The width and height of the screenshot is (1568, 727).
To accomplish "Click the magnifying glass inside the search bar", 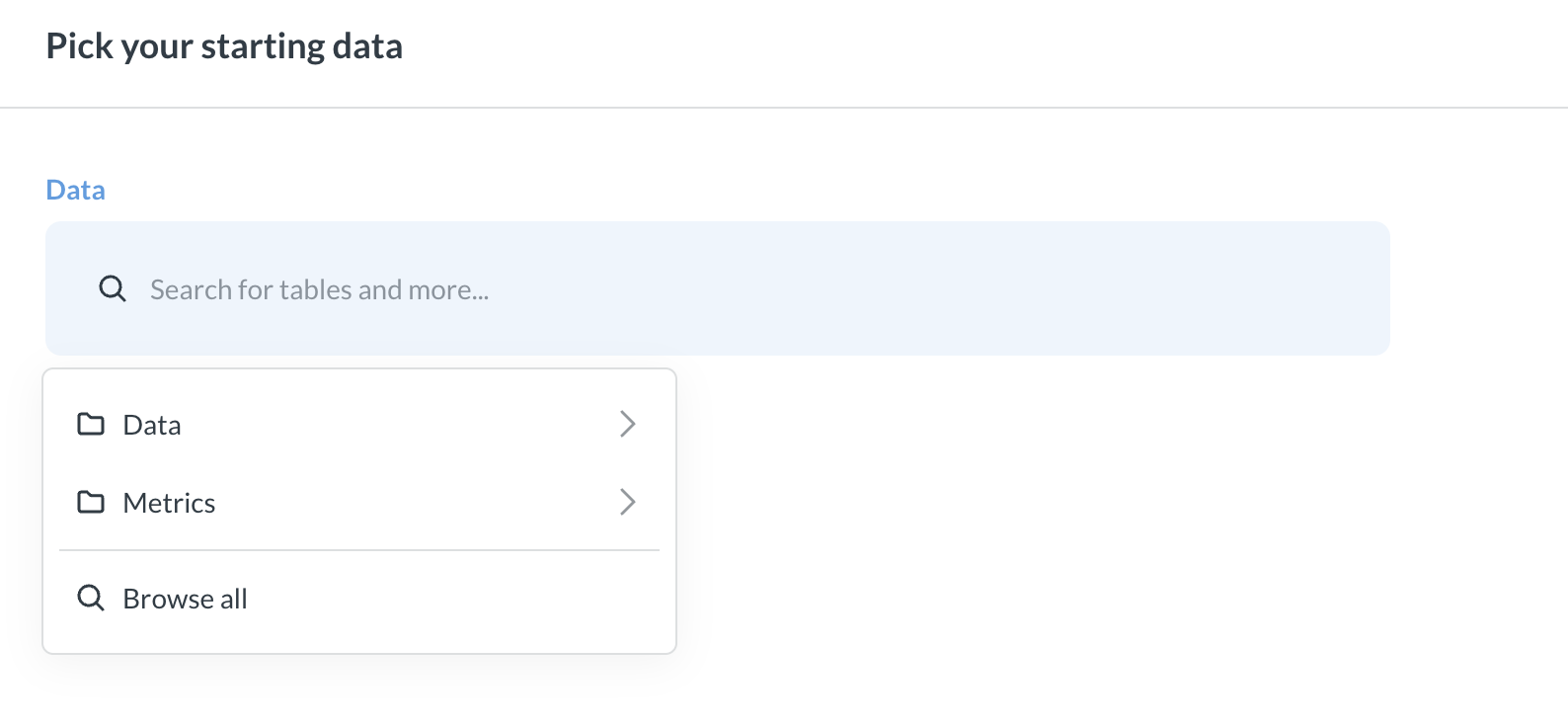I will (x=112, y=288).
